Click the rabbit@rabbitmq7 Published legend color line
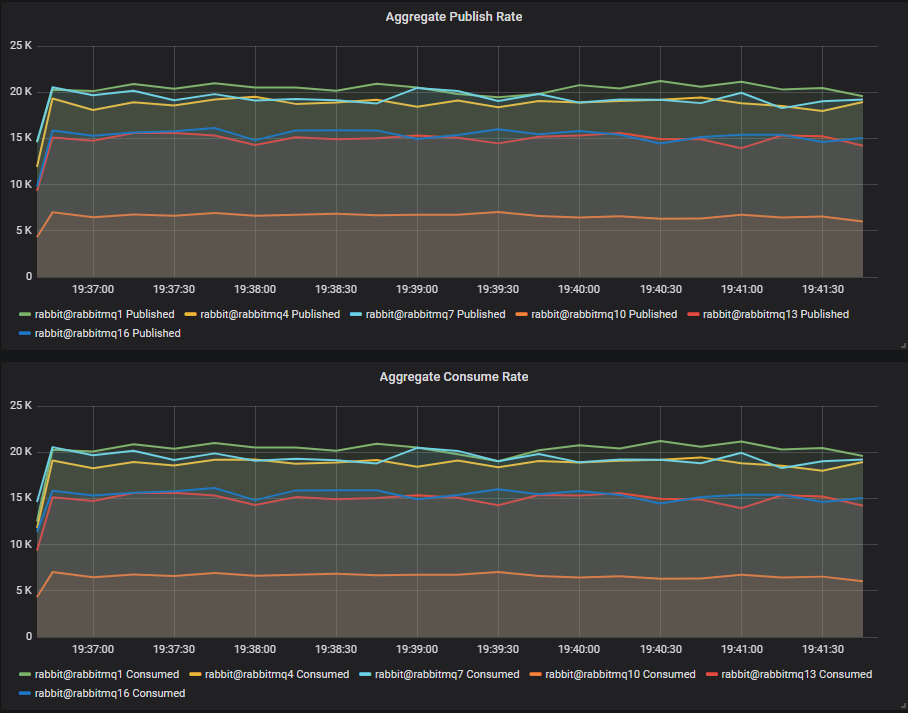Viewport: 908px width, 713px height. pyautogui.click(x=357, y=314)
